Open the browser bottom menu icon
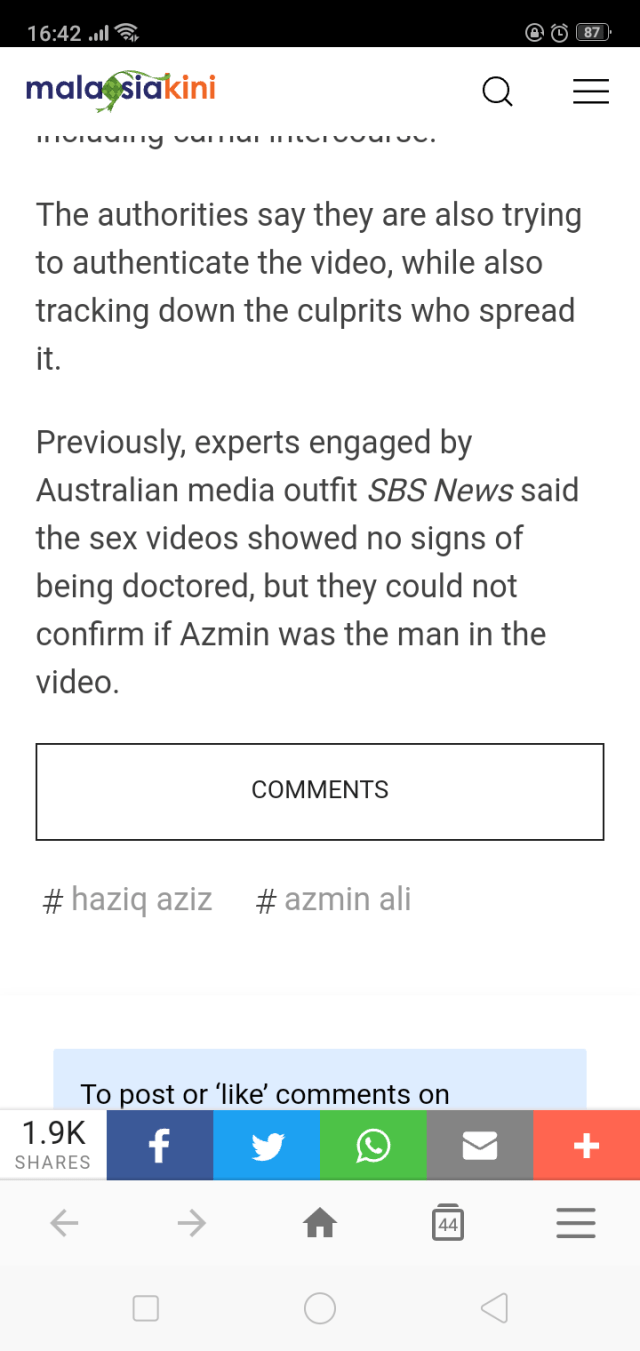This screenshot has height=1351, width=640. (576, 1223)
